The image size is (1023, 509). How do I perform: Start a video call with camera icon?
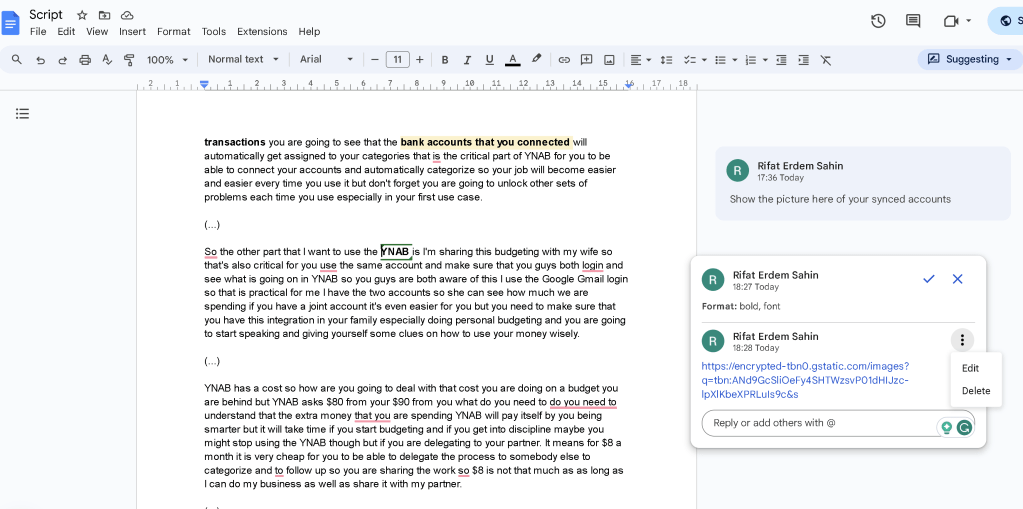951,21
